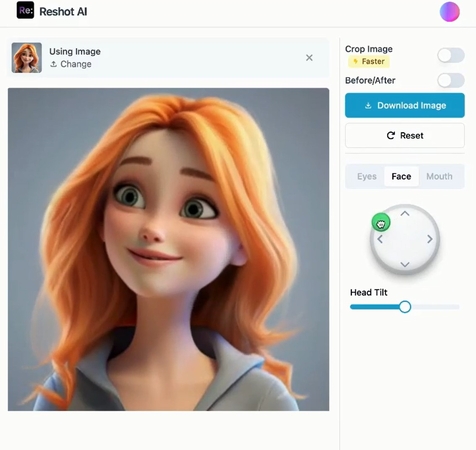Click the Head Tilt label
This screenshot has height=450, width=476.
click(369, 292)
